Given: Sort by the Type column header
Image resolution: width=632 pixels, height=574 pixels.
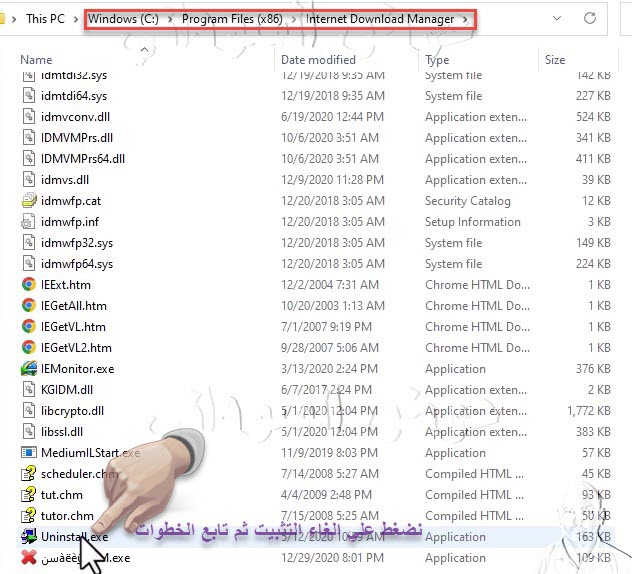Looking at the screenshot, I should [437, 60].
